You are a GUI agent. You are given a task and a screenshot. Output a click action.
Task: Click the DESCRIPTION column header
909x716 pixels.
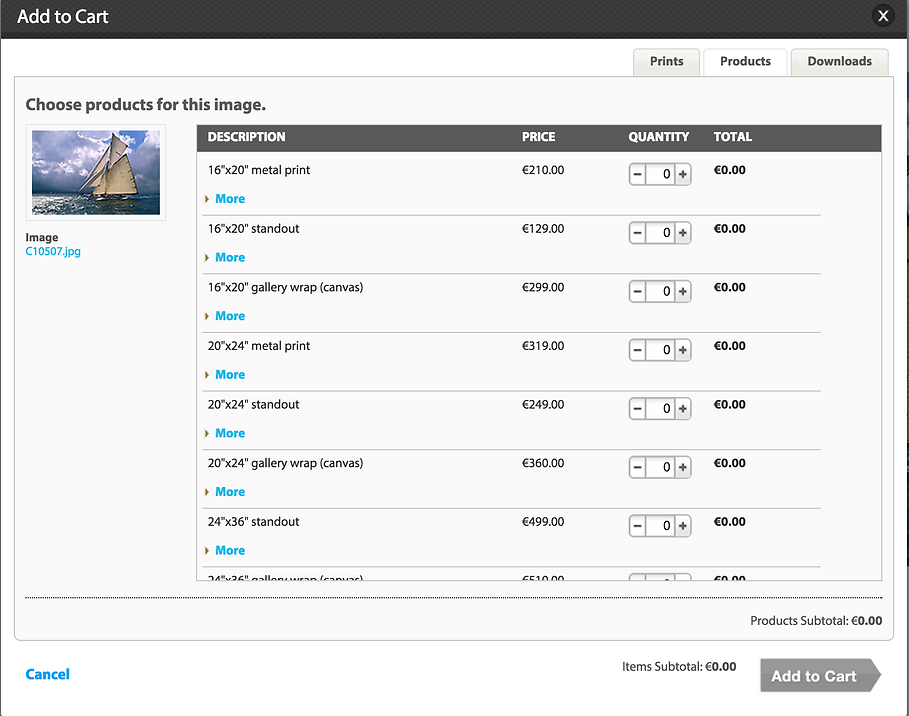click(246, 137)
